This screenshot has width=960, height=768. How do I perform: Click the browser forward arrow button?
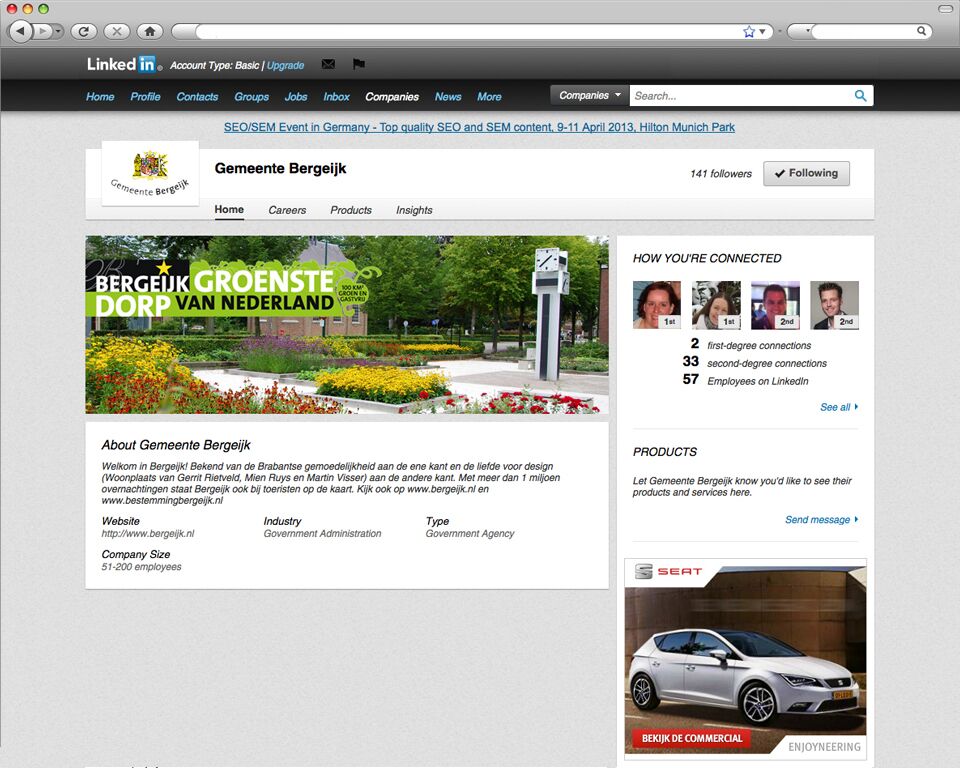tap(42, 31)
